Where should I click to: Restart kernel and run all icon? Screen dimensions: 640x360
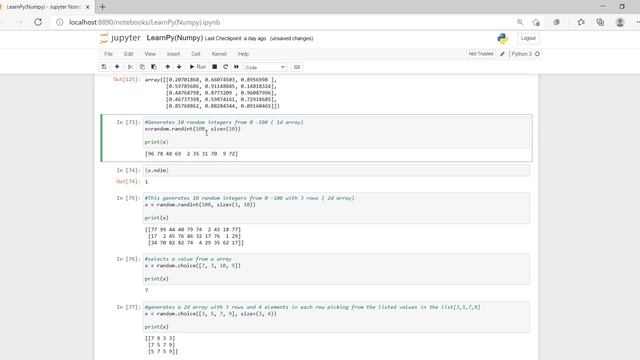coord(236,67)
